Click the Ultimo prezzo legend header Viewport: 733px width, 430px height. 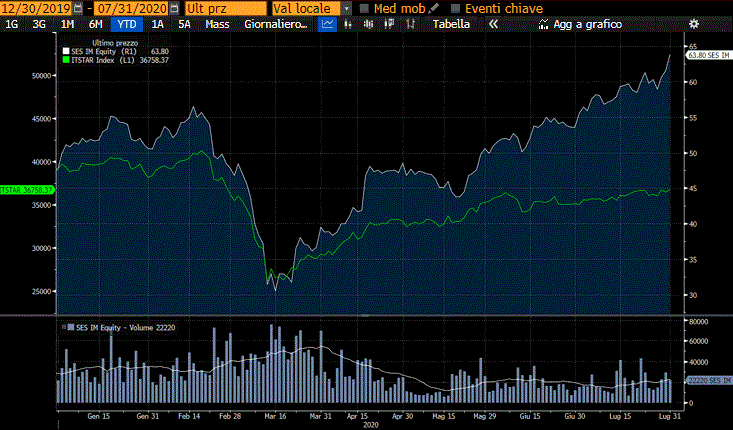pos(115,43)
